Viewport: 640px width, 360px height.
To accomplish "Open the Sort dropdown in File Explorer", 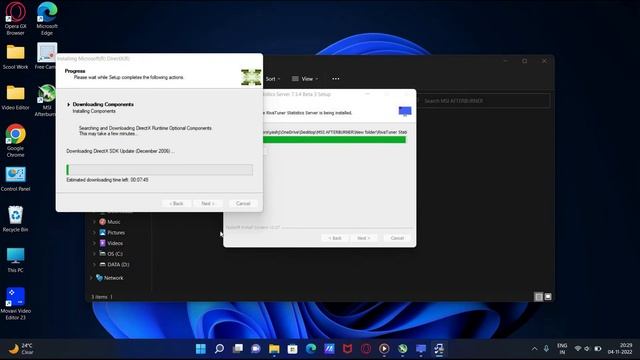I will click(273, 79).
